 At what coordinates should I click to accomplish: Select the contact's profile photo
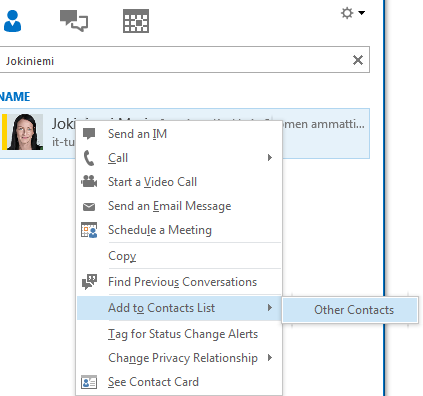click(x=25, y=132)
